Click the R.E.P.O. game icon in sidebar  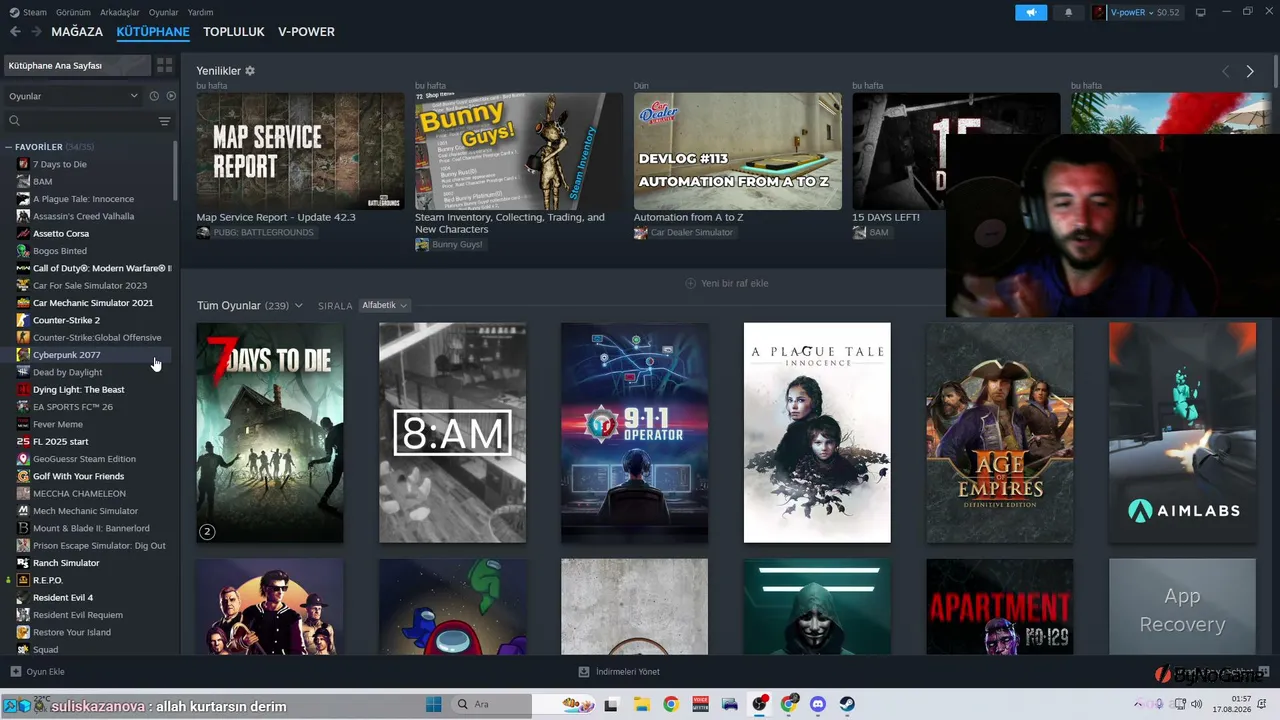(x=23, y=580)
